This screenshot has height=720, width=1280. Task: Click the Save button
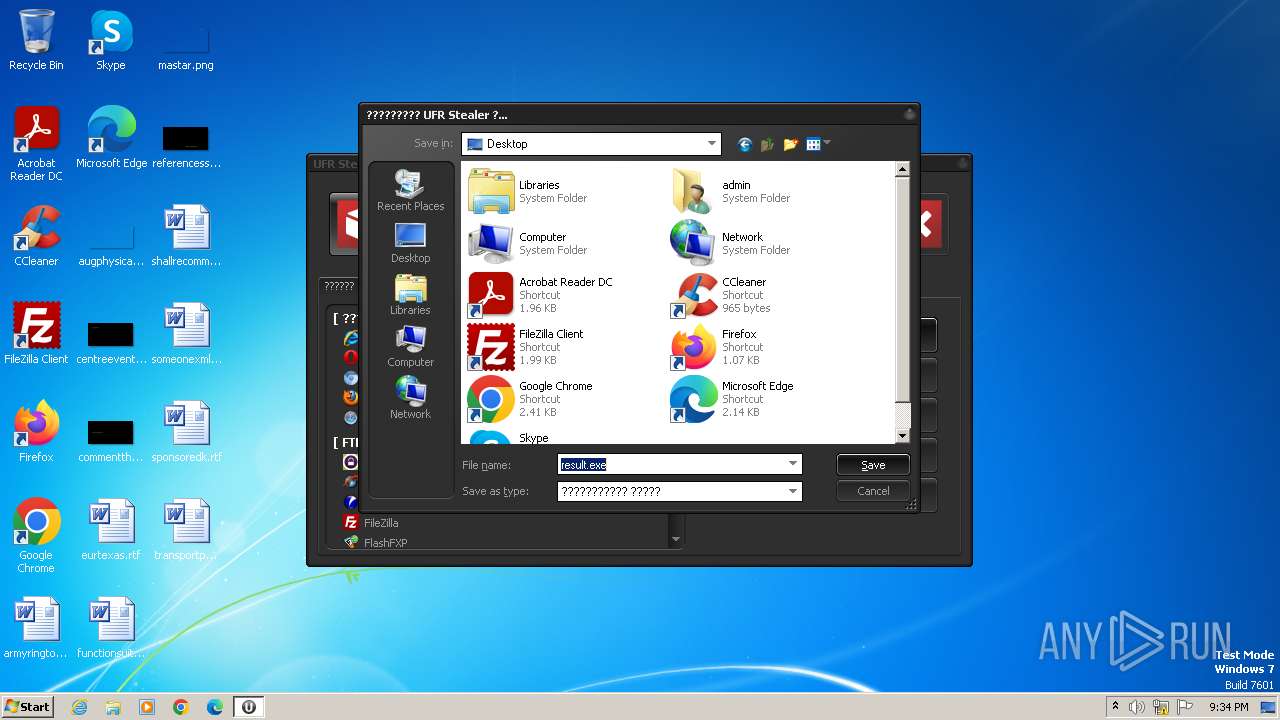click(873, 465)
